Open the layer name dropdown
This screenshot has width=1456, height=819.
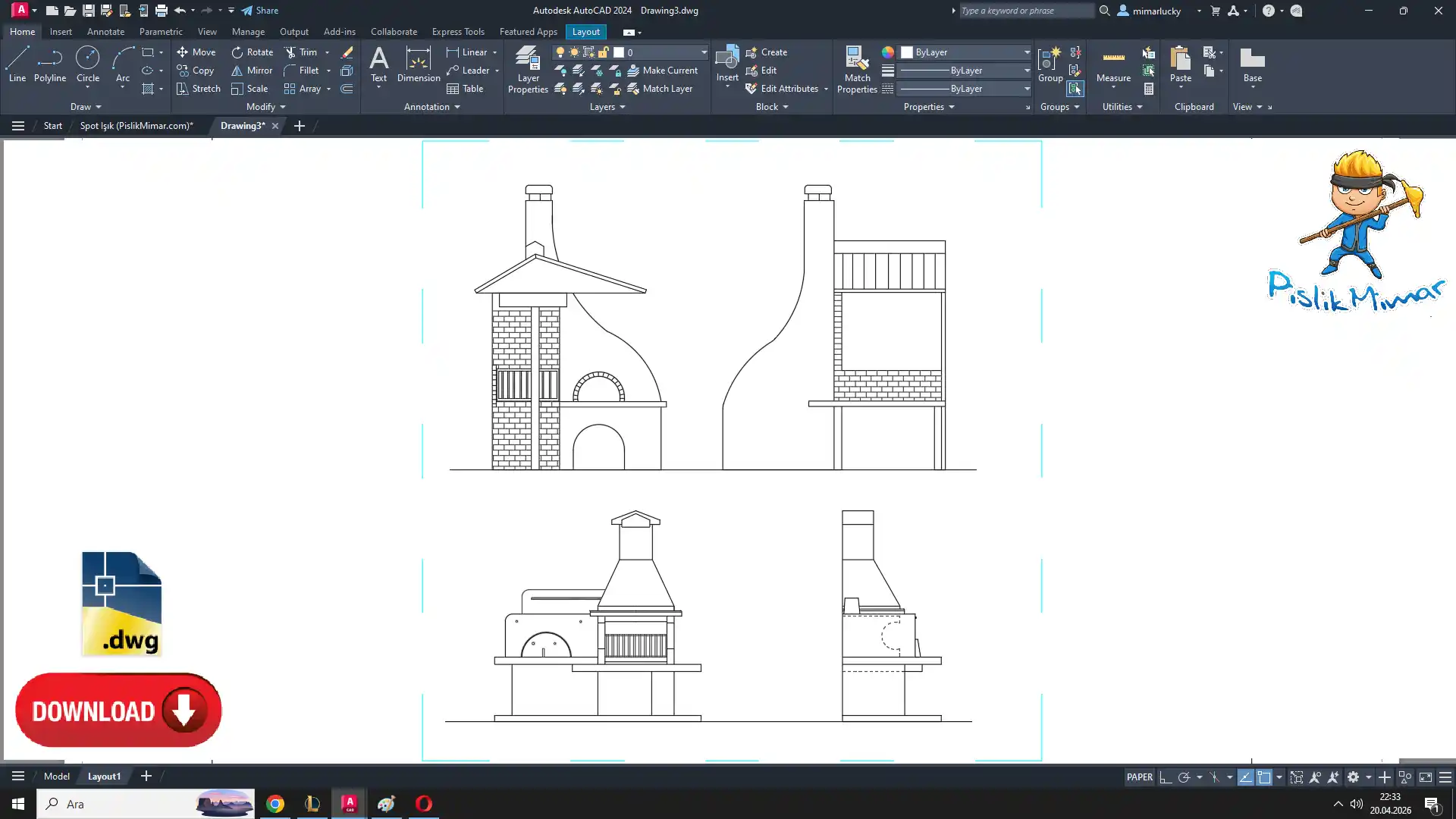point(704,52)
